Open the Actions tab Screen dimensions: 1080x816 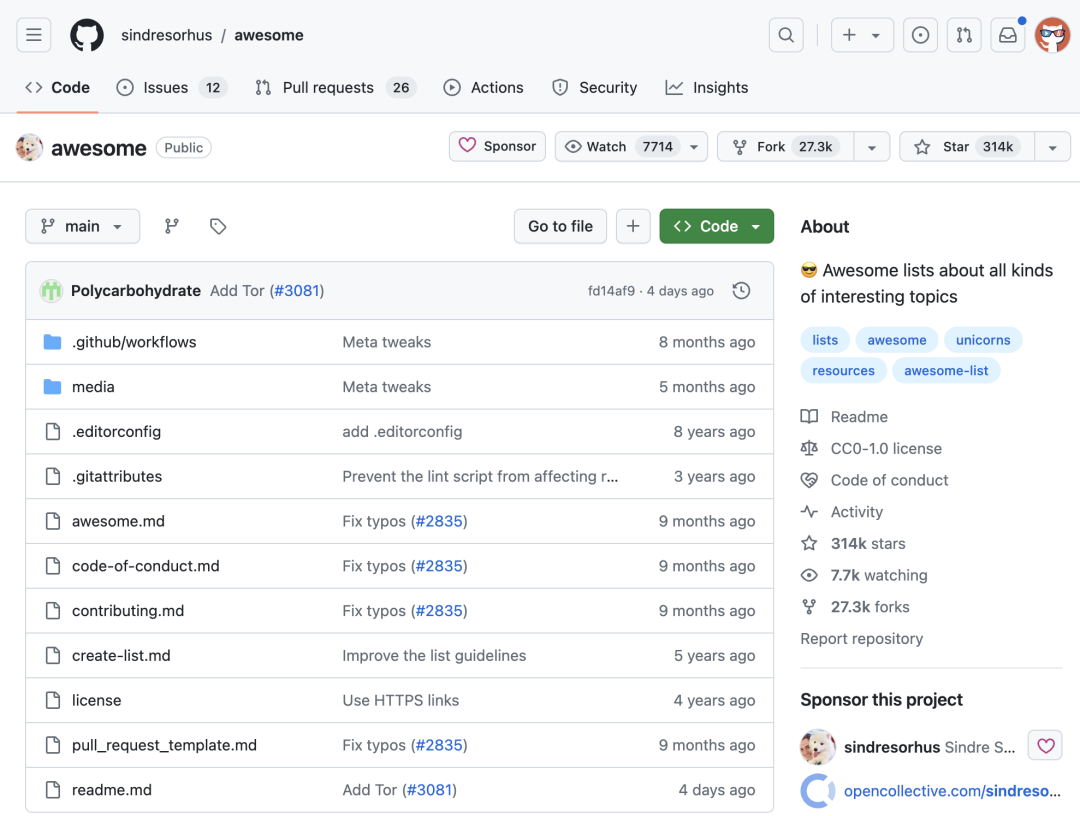tap(484, 87)
